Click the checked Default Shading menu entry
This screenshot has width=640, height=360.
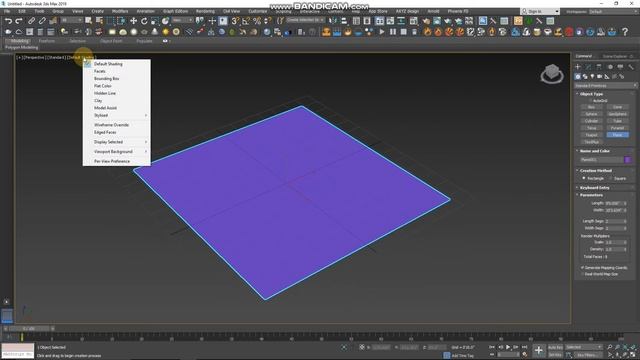(108, 64)
